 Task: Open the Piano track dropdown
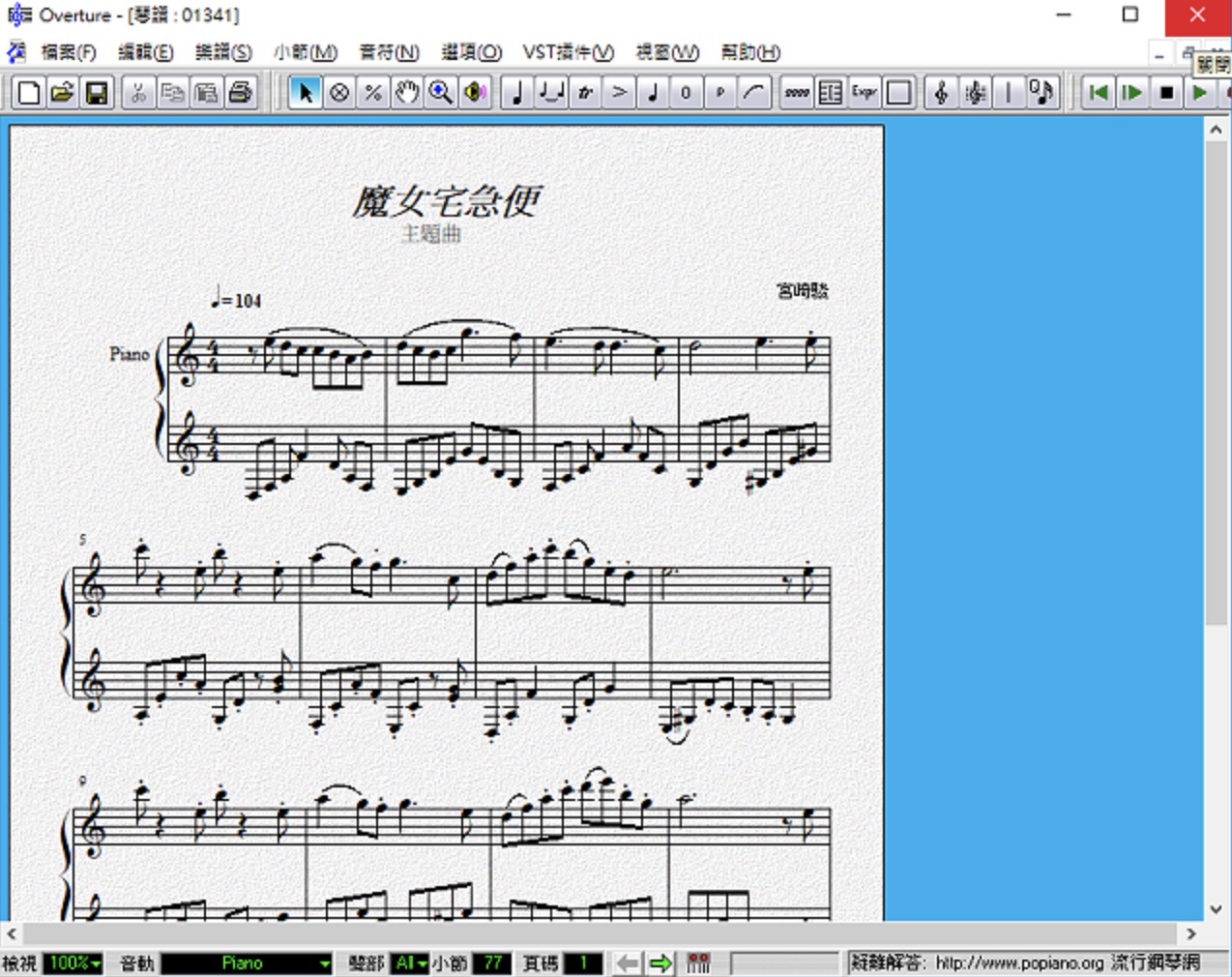tap(247, 963)
